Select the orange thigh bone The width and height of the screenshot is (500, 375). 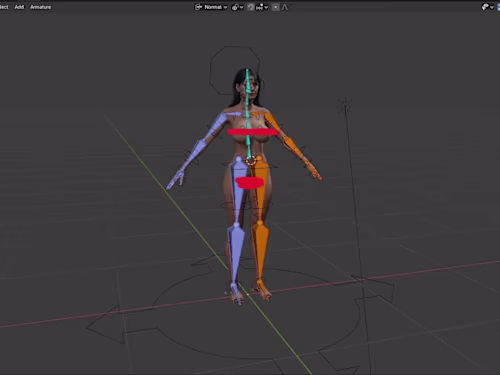pyautogui.click(x=260, y=190)
